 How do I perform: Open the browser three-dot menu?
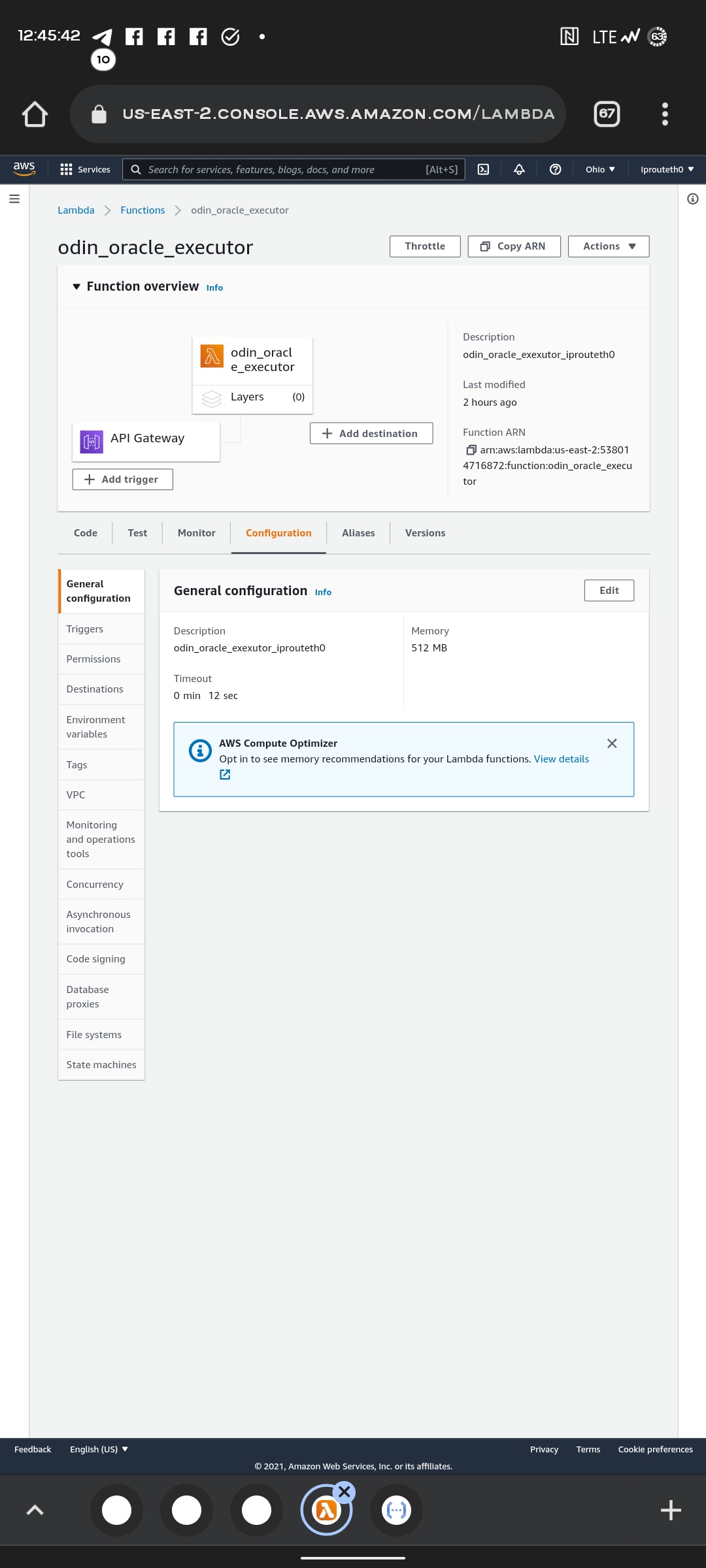tap(665, 114)
